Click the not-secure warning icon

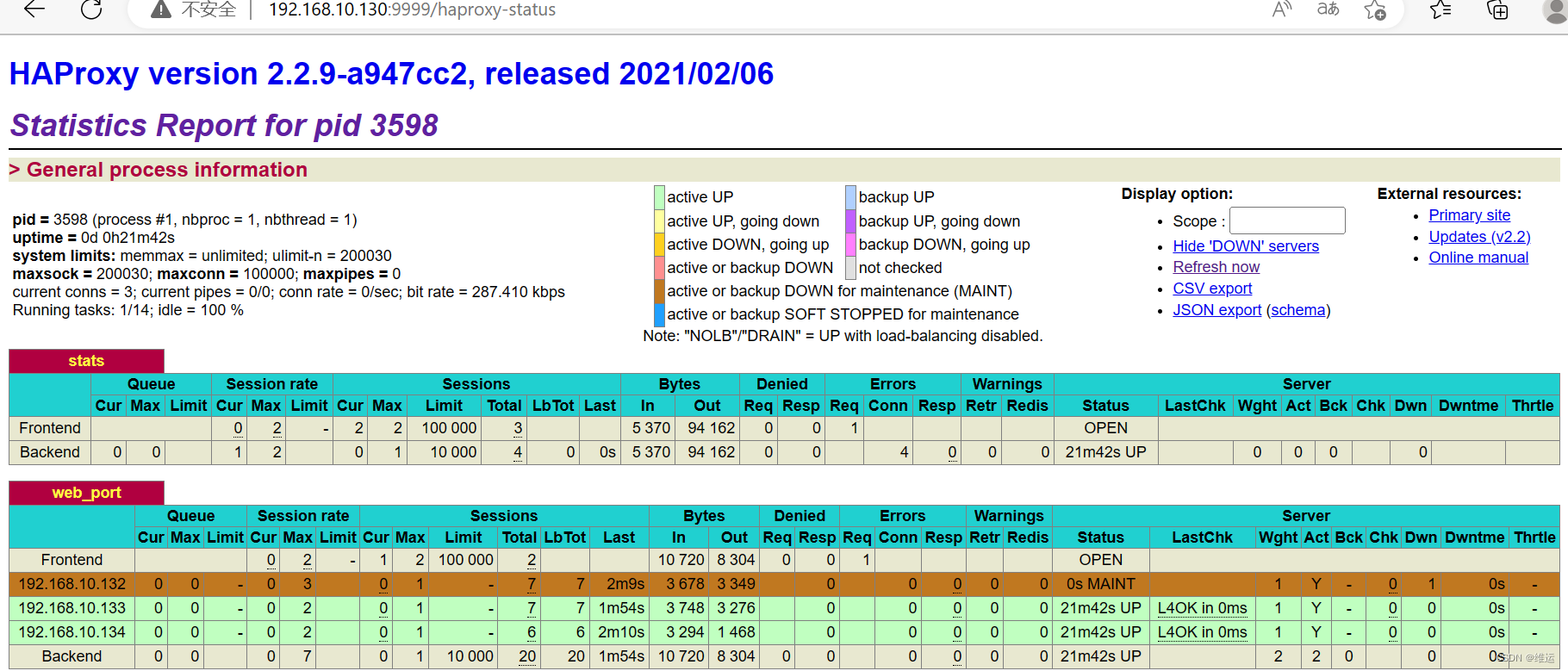[160, 9]
